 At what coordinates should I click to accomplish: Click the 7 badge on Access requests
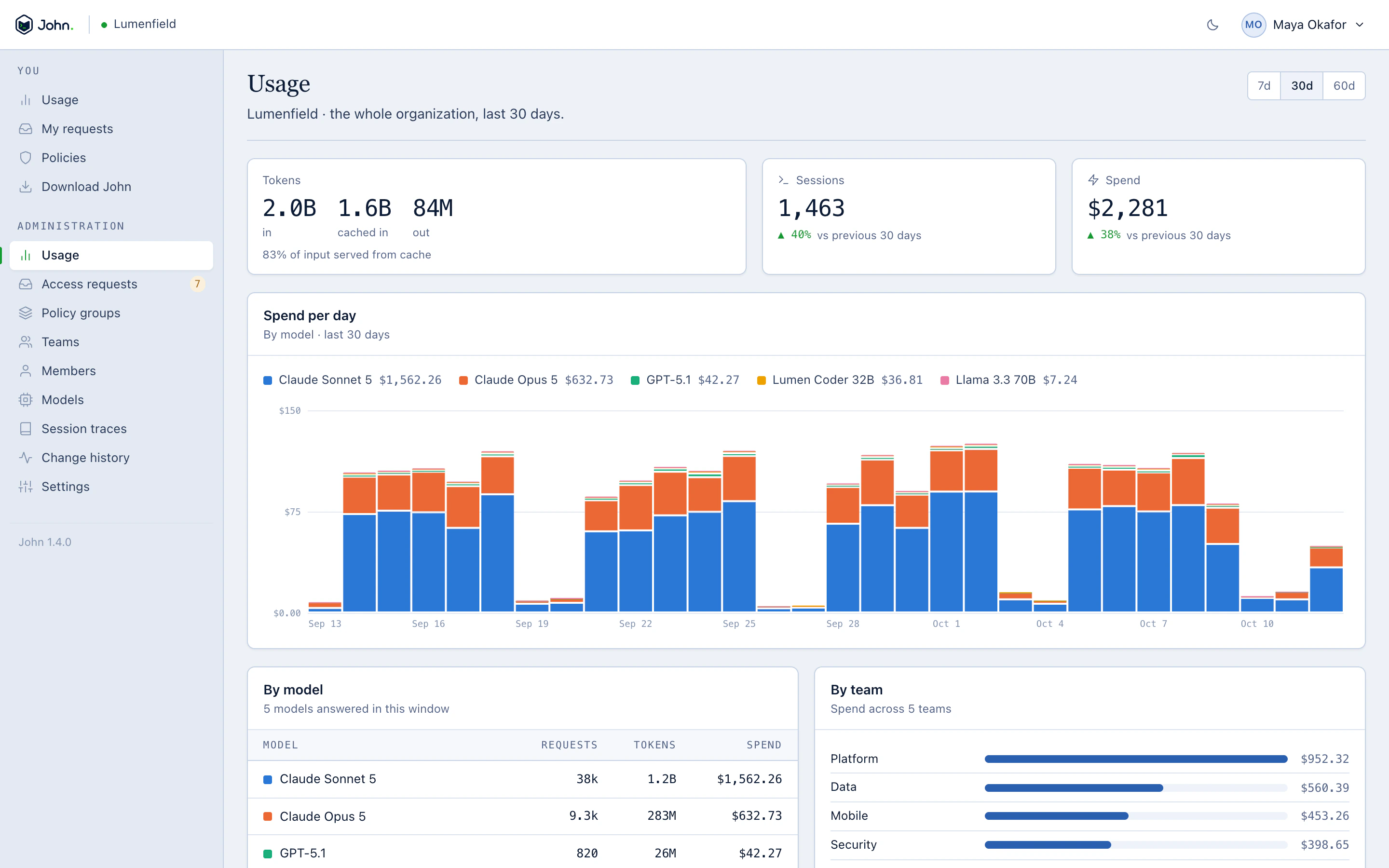(197, 284)
